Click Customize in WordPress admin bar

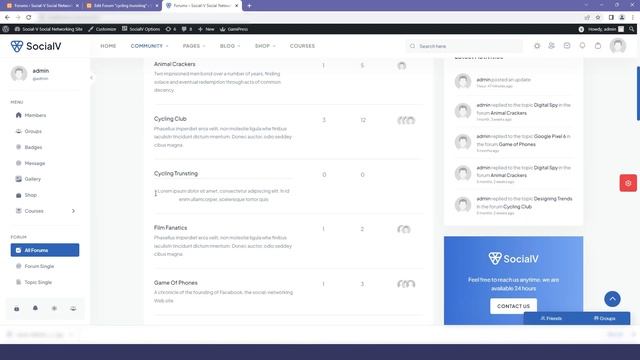click(x=102, y=29)
